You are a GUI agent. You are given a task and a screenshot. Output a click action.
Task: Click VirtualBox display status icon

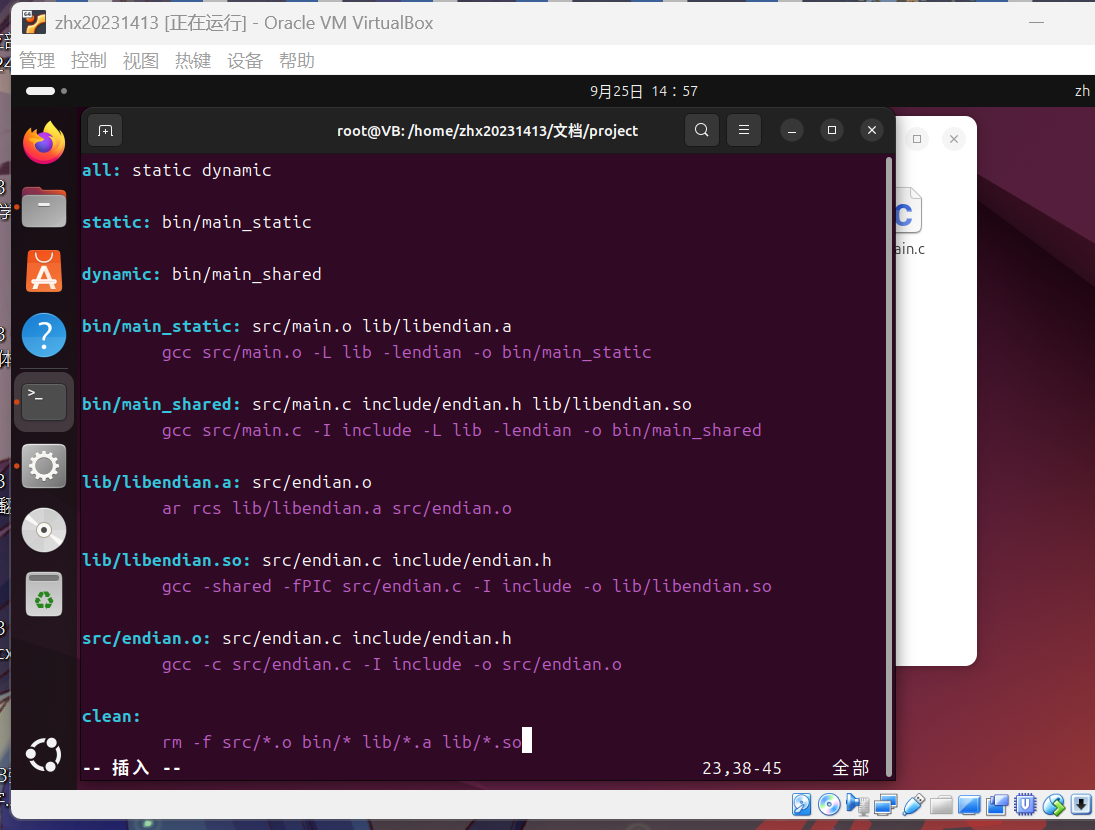(x=969, y=806)
